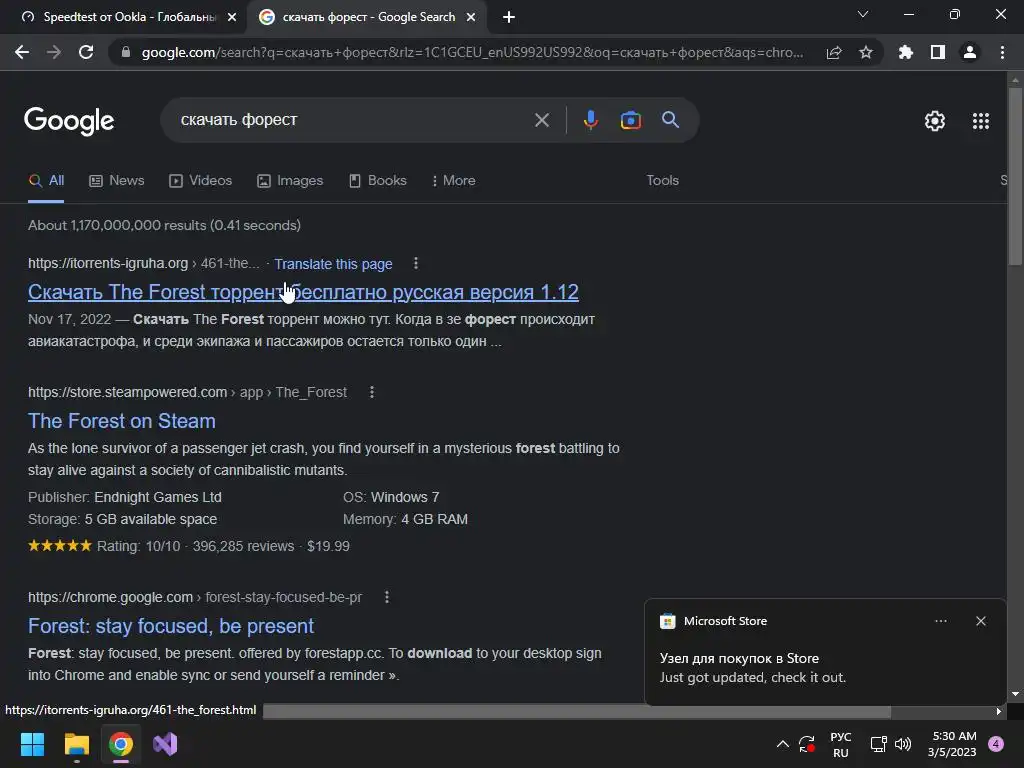The height and width of the screenshot is (768, 1024).
Task: Expand the More search categories menu
Action: point(453,181)
